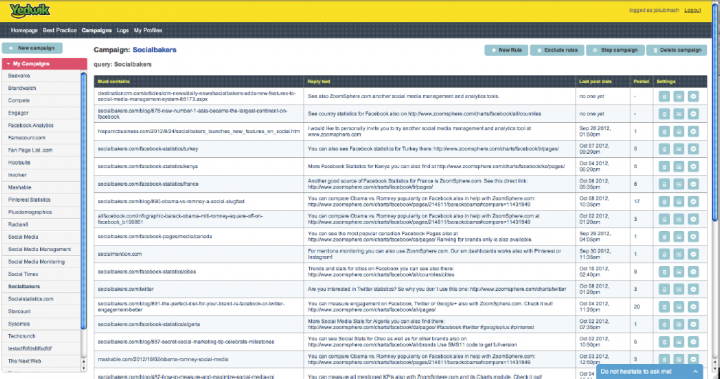Click minus-circle icon in the socialmention.com row
This screenshot has height=379, width=720.
tap(693, 254)
